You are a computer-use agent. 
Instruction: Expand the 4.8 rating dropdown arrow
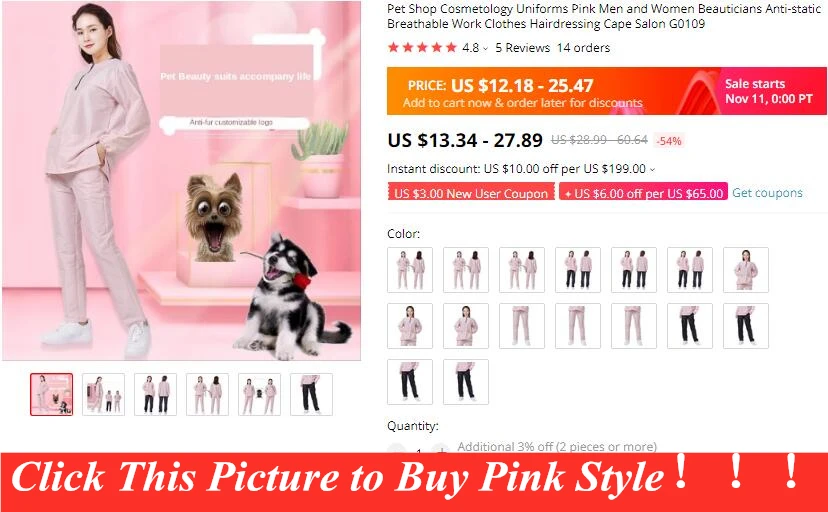[x=485, y=49]
